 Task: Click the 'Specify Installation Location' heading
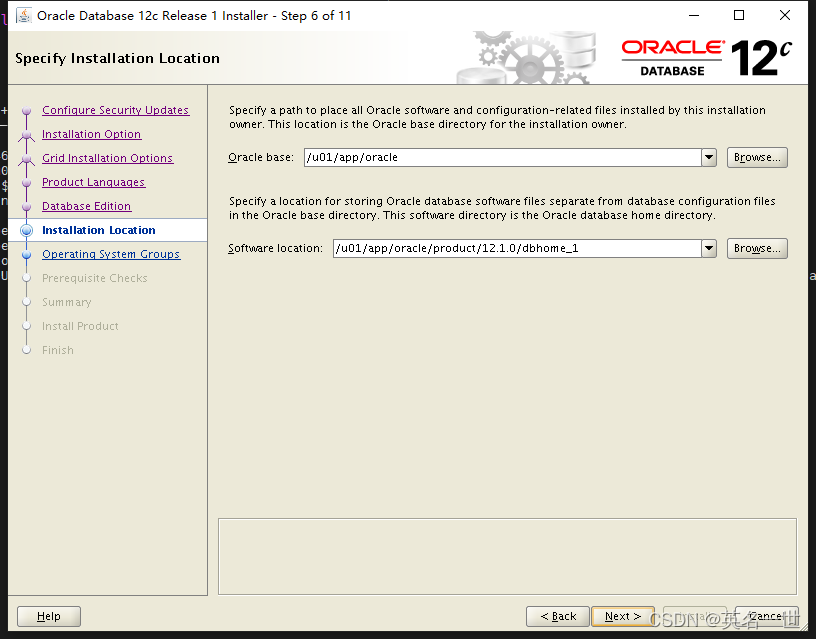pos(118,58)
